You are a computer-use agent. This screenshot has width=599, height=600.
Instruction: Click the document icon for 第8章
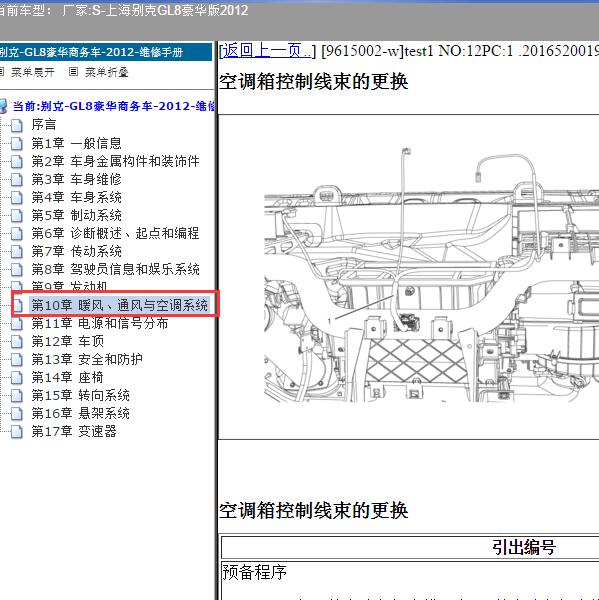click(16, 269)
